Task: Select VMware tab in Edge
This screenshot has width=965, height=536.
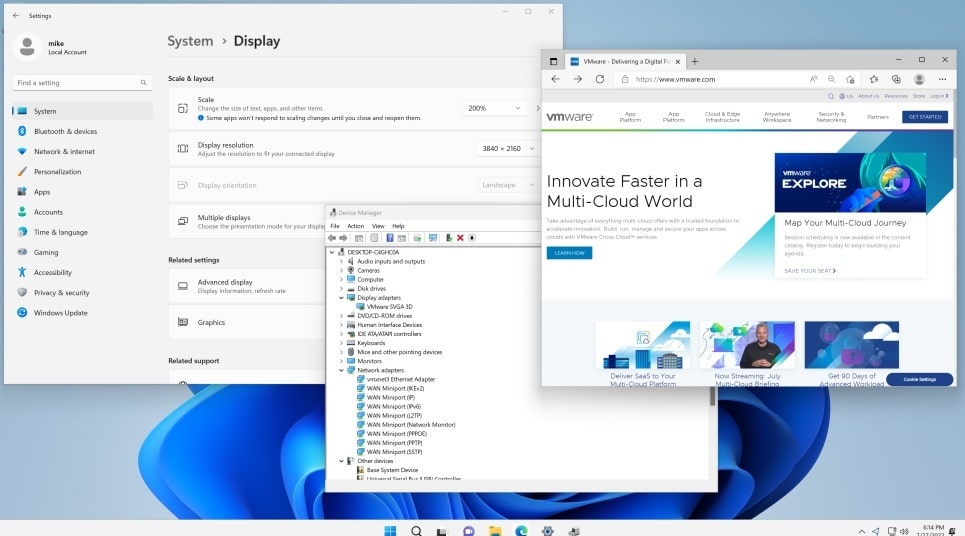Action: coord(625,62)
